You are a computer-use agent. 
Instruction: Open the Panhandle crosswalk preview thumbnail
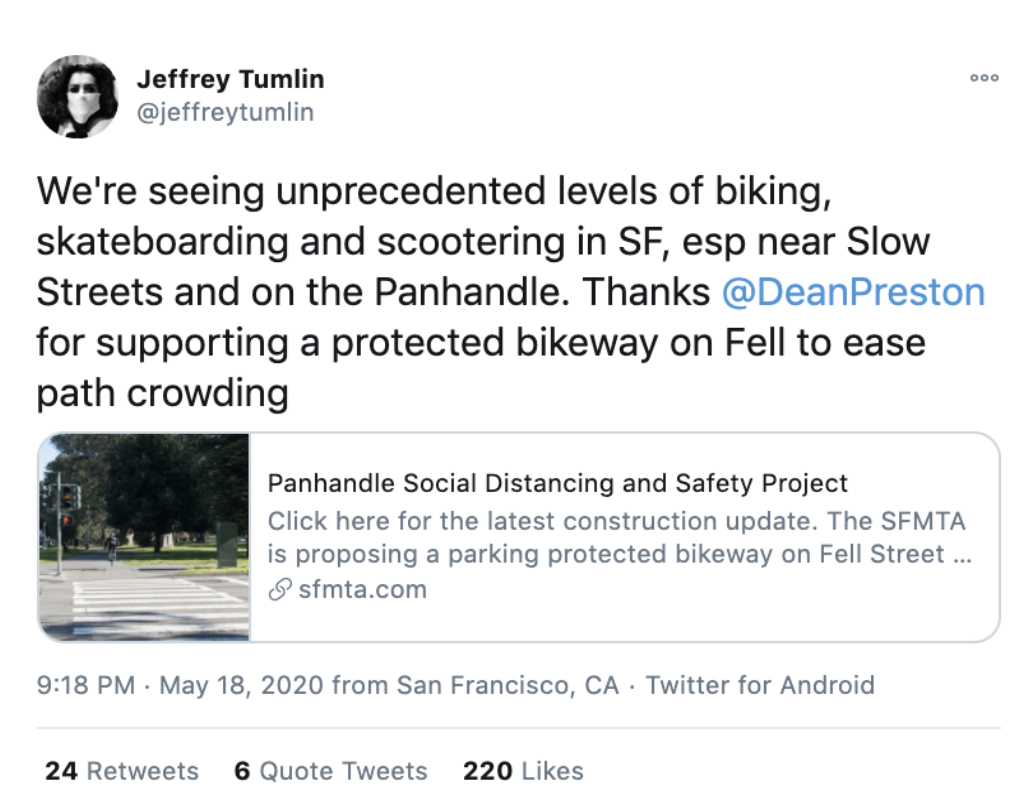coord(144,537)
